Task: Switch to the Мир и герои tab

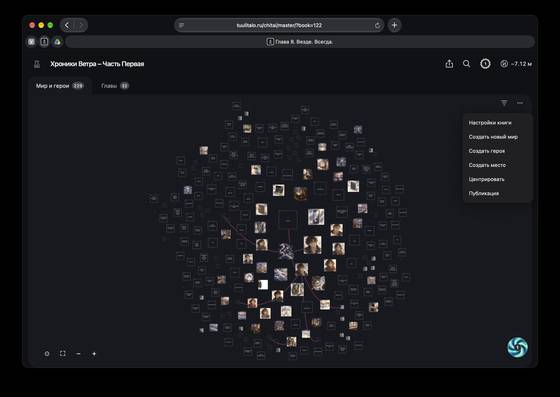Action: pos(60,86)
